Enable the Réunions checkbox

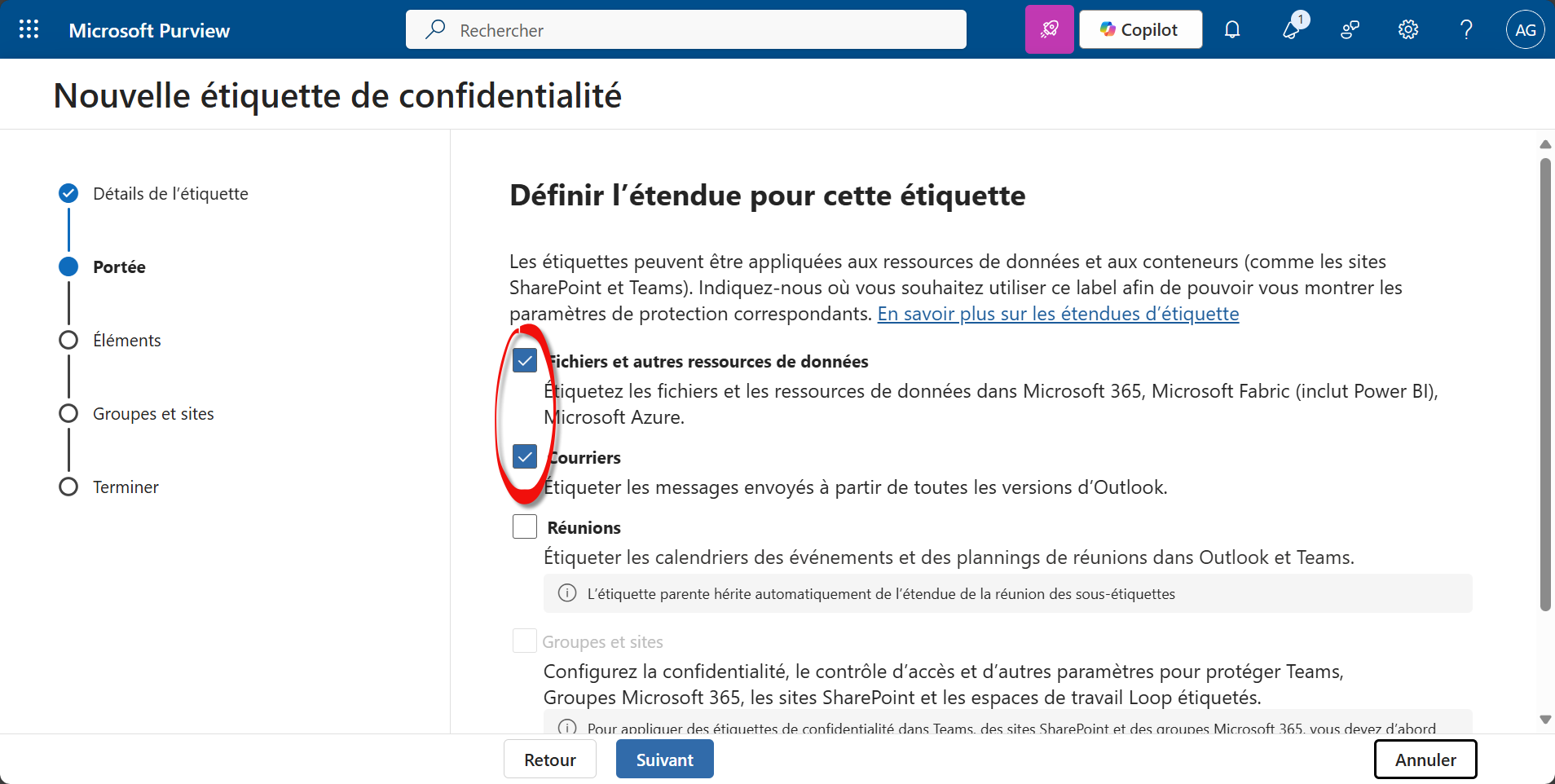click(525, 526)
